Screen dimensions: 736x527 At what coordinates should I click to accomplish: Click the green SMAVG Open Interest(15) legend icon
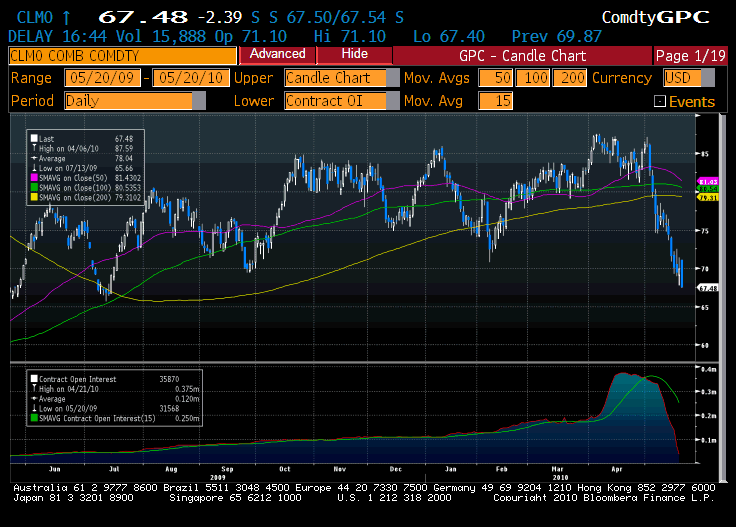[33, 416]
